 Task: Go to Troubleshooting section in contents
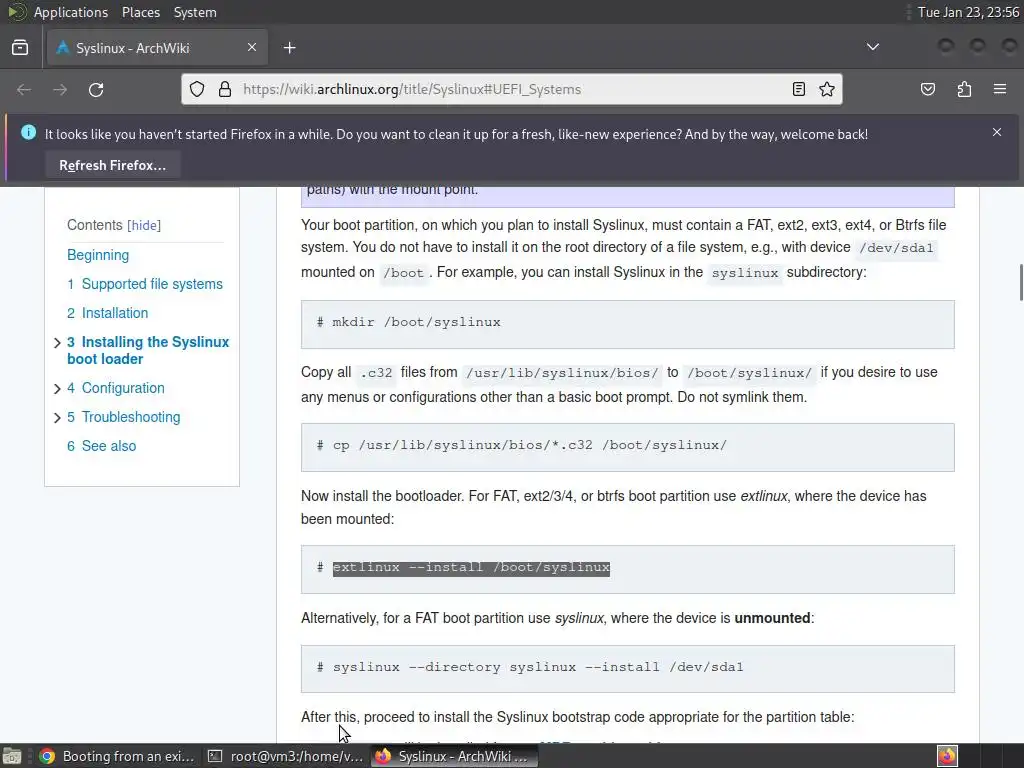pos(123,417)
